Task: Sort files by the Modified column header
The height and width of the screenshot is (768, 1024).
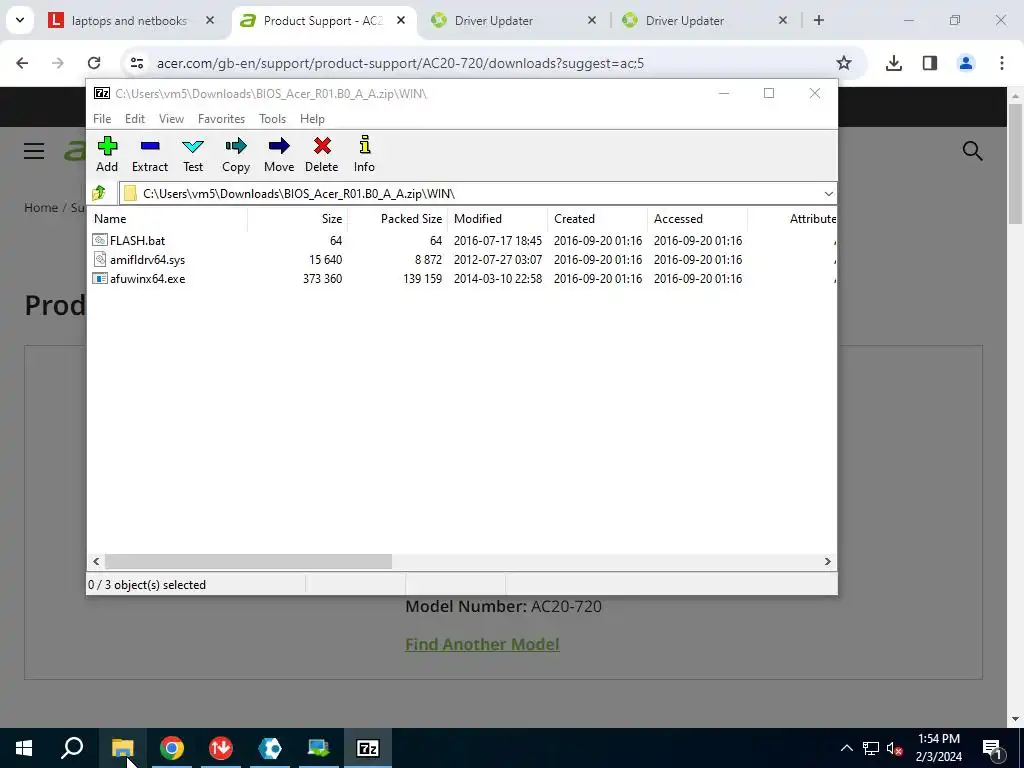Action: [x=497, y=219]
